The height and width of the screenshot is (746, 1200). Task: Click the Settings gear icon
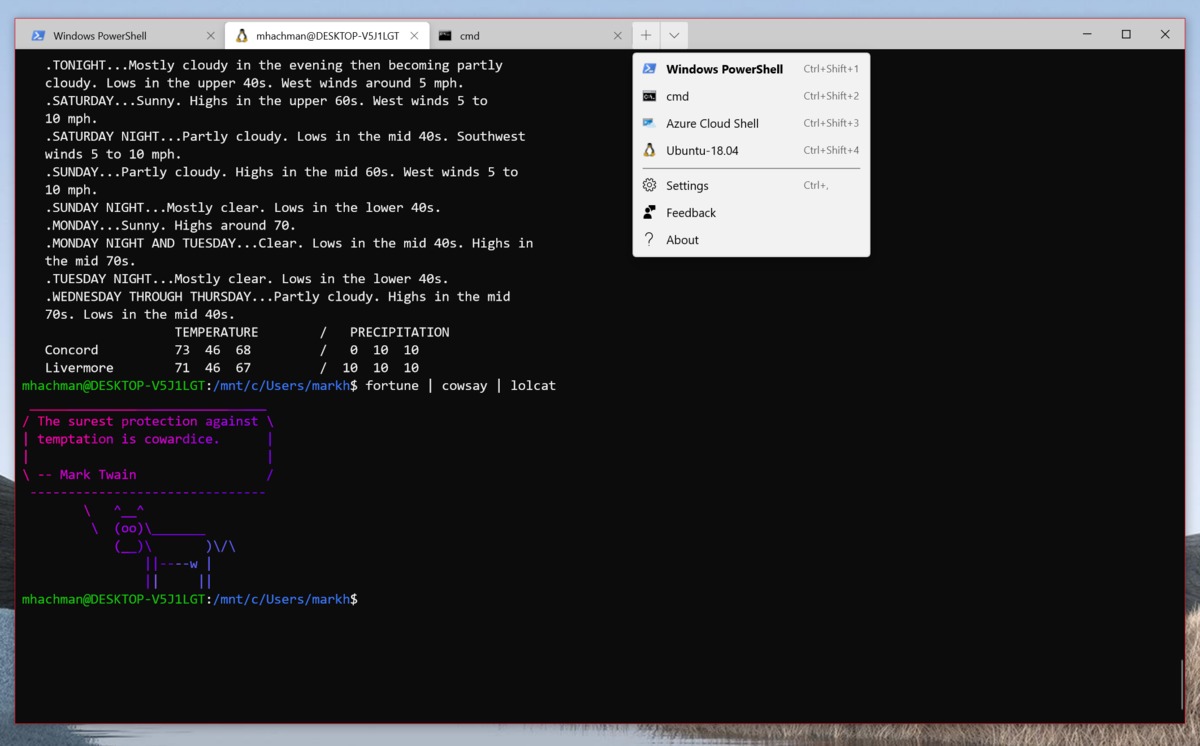pyautogui.click(x=649, y=185)
